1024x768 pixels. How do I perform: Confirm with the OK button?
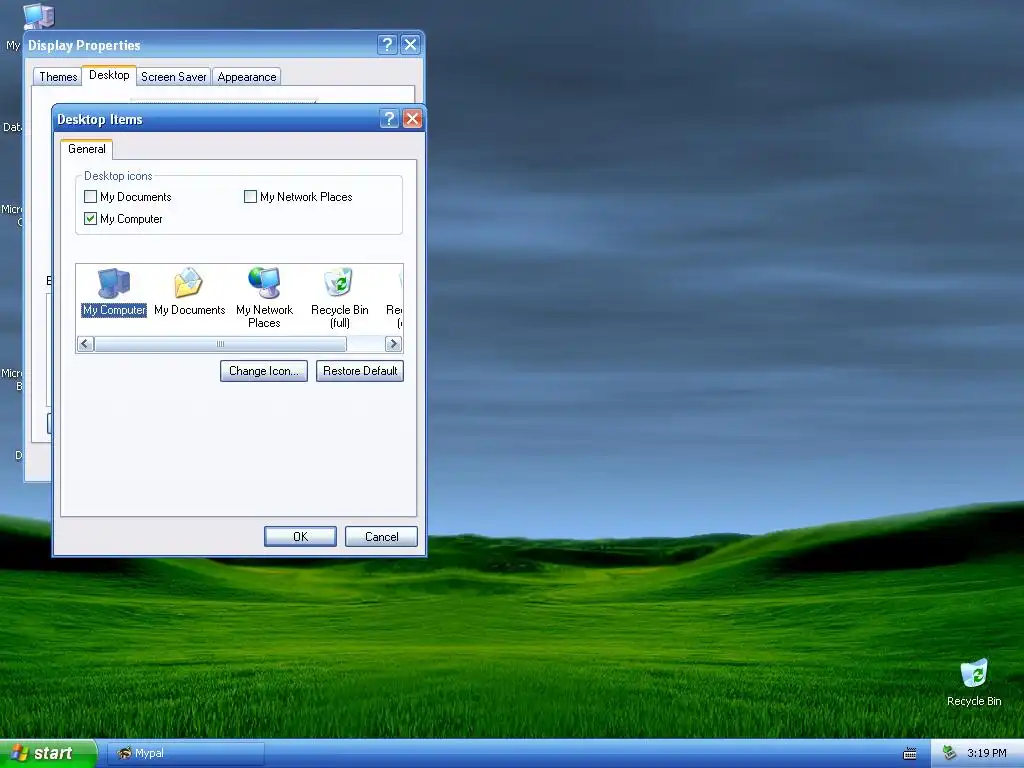[300, 537]
